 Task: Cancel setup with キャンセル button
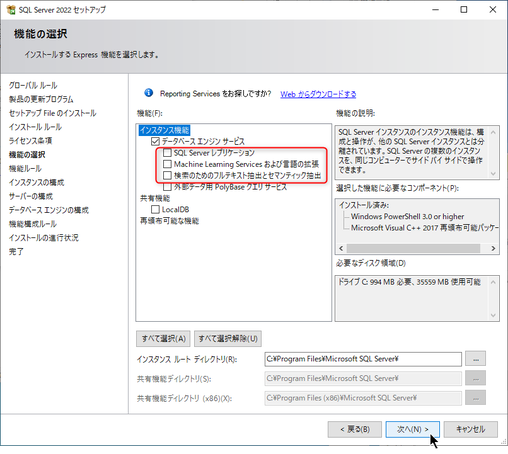point(471,429)
